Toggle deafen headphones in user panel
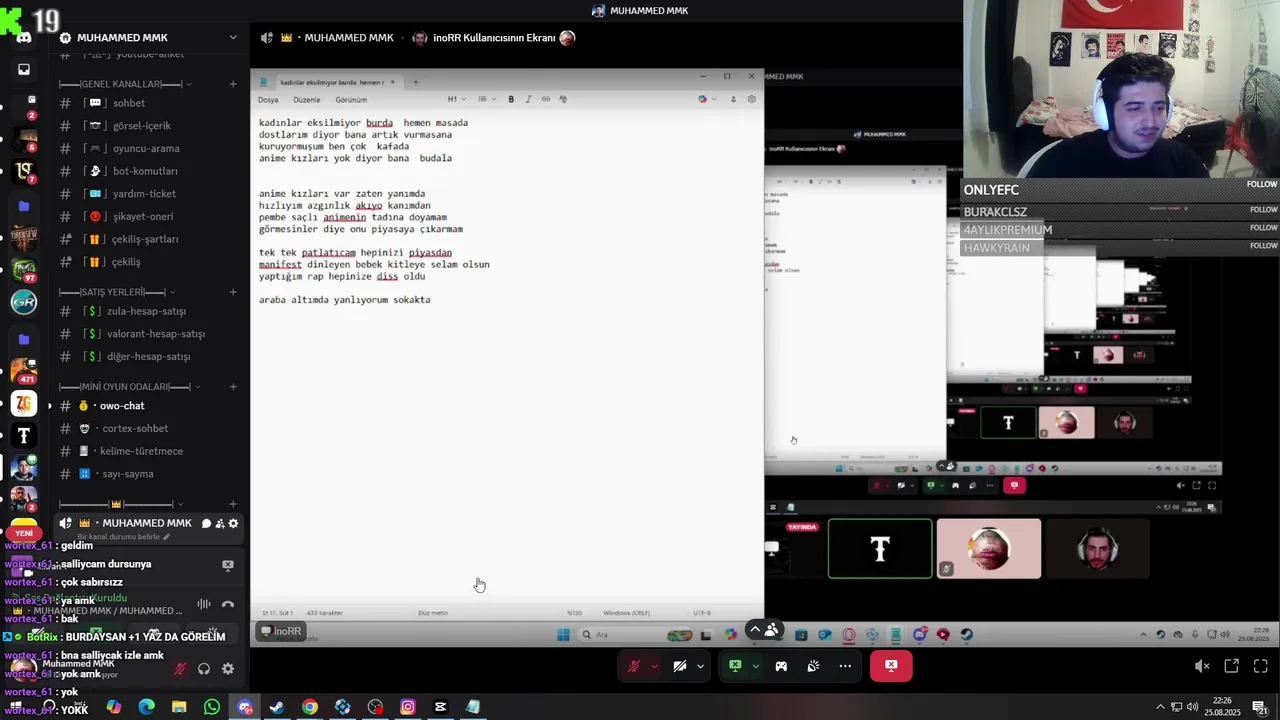The image size is (1280, 720). tap(204, 669)
